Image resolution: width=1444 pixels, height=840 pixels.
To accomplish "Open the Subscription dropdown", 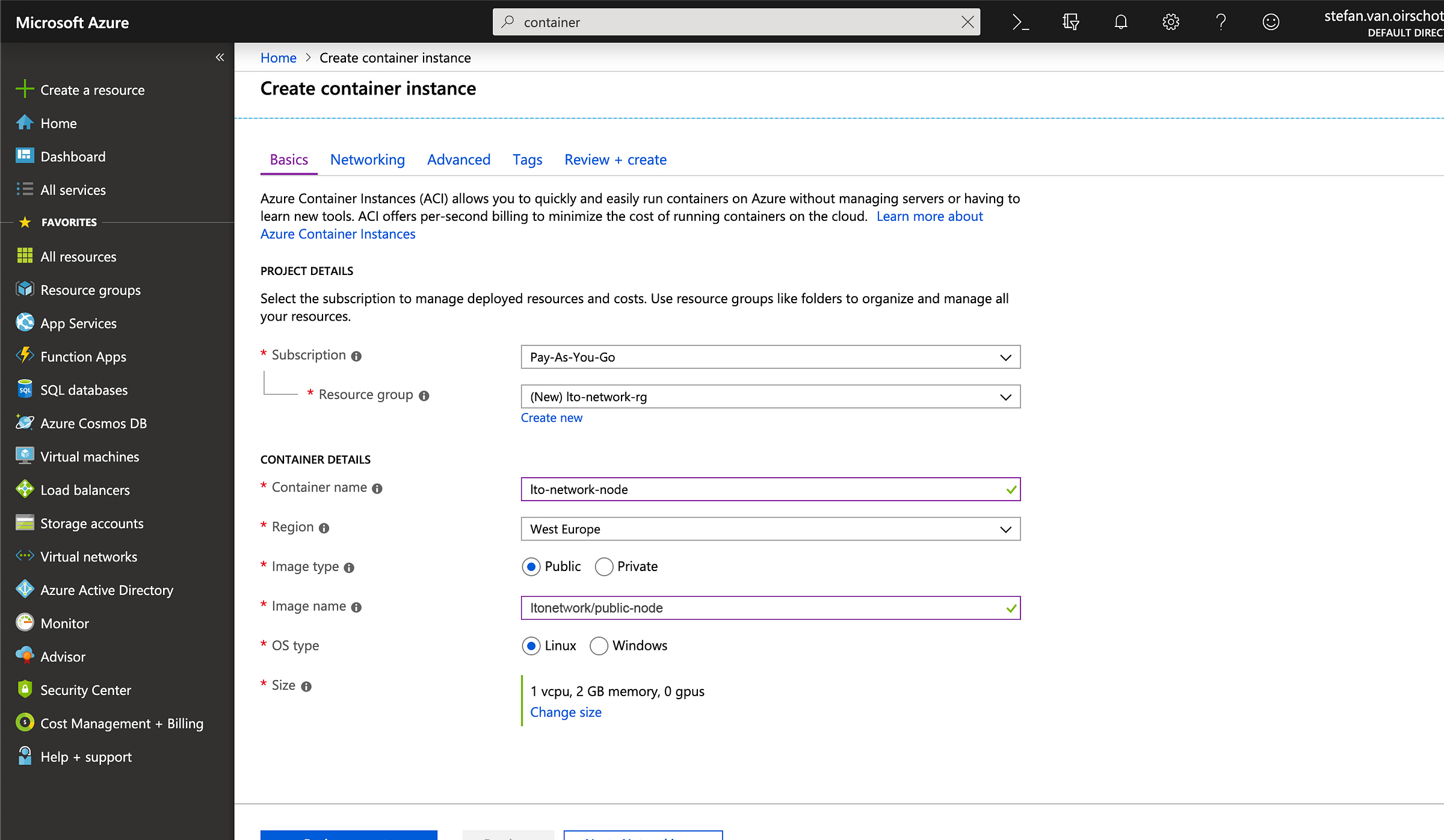I will [x=770, y=357].
